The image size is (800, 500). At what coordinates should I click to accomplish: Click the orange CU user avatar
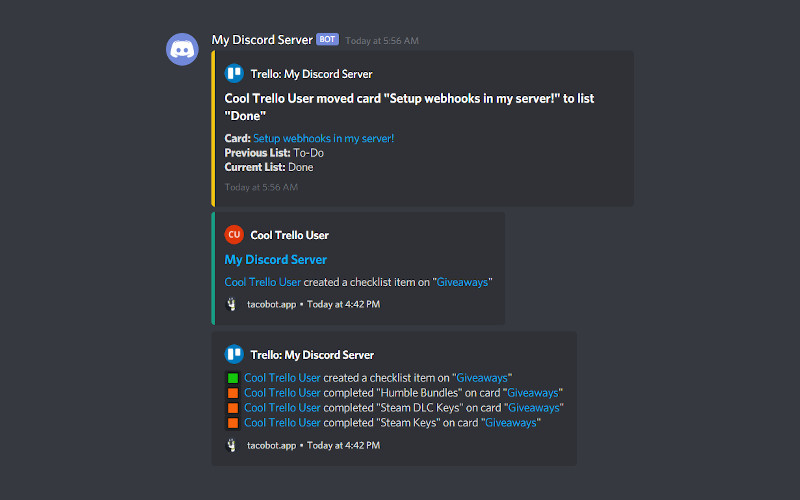234,235
